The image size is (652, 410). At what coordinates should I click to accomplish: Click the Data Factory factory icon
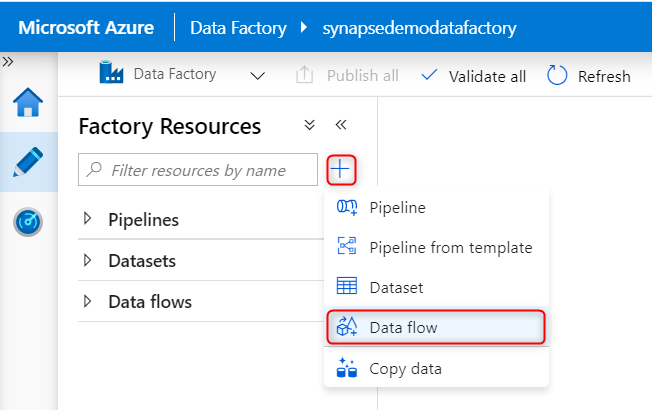(111, 72)
